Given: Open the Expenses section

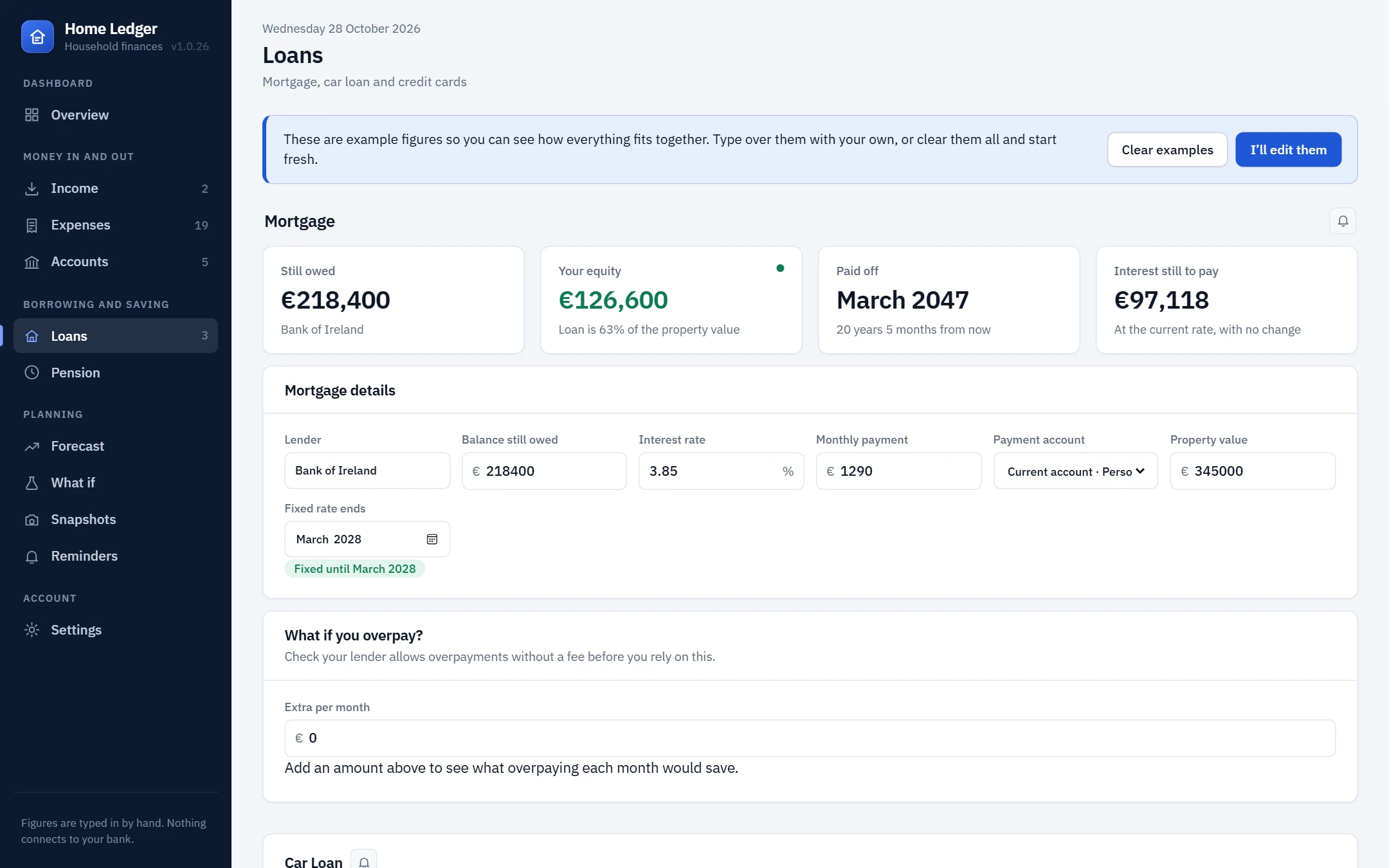Looking at the screenshot, I should click(x=116, y=225).
